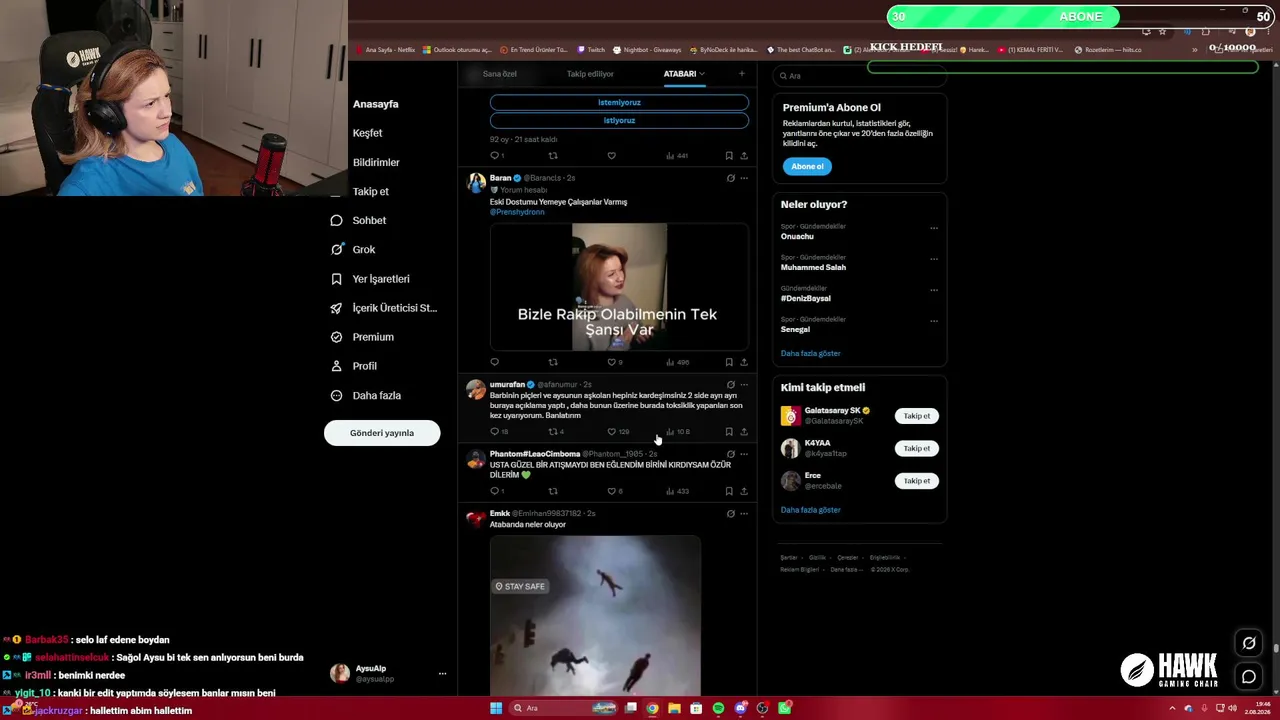Like the poll post with heart icon
Image resolution: width=1280 pixels, height=720 pixels.
pos(612,156)
